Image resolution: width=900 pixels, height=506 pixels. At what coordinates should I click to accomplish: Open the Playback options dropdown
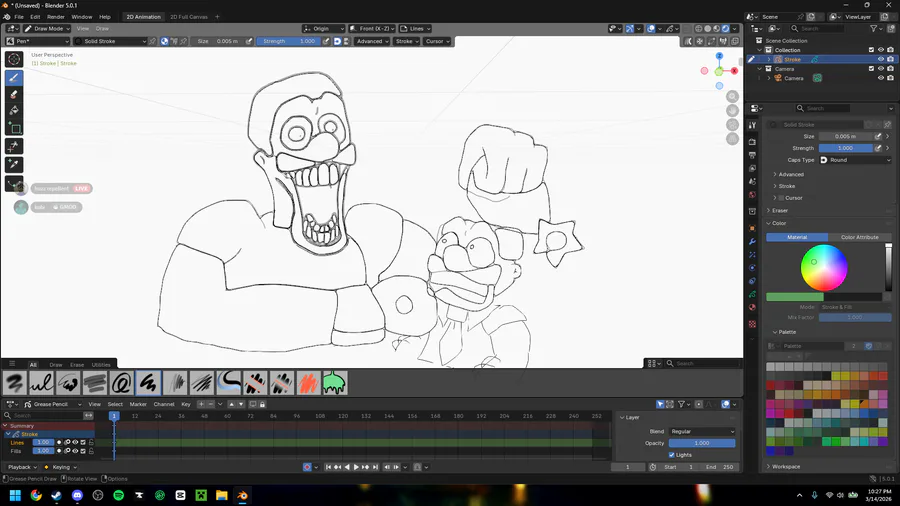click(x=22, y=467)
